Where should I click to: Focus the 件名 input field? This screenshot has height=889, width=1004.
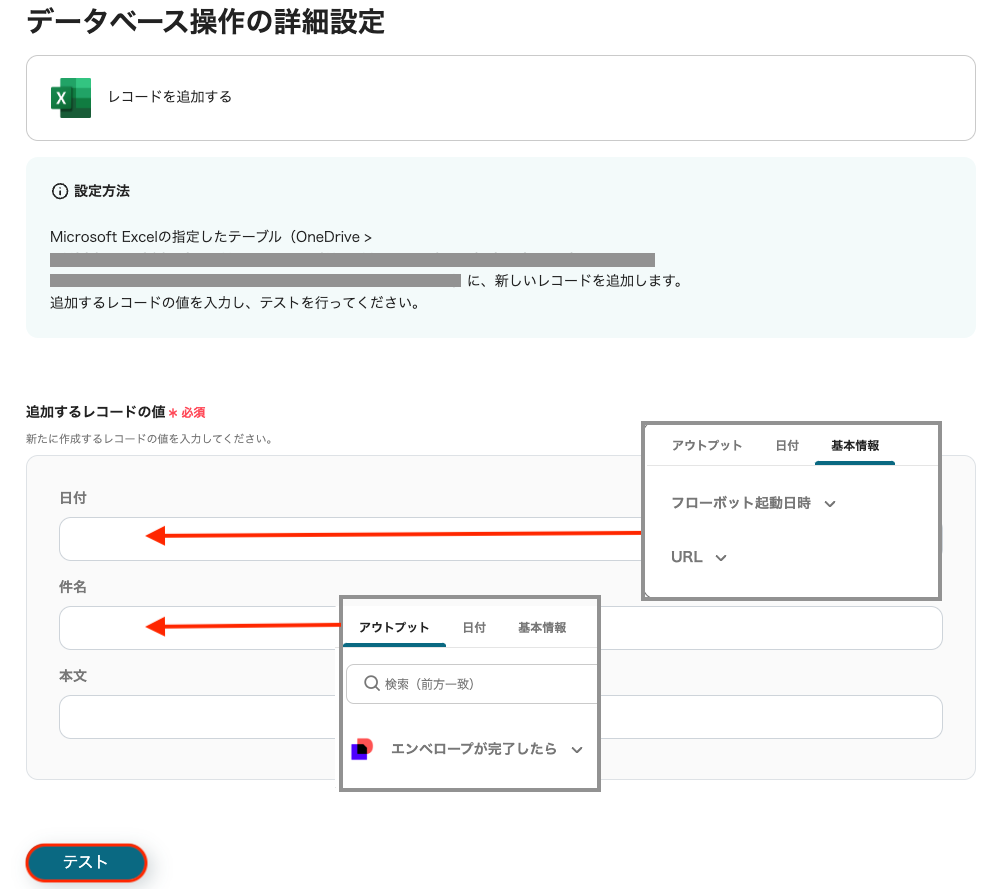(200, 628)
